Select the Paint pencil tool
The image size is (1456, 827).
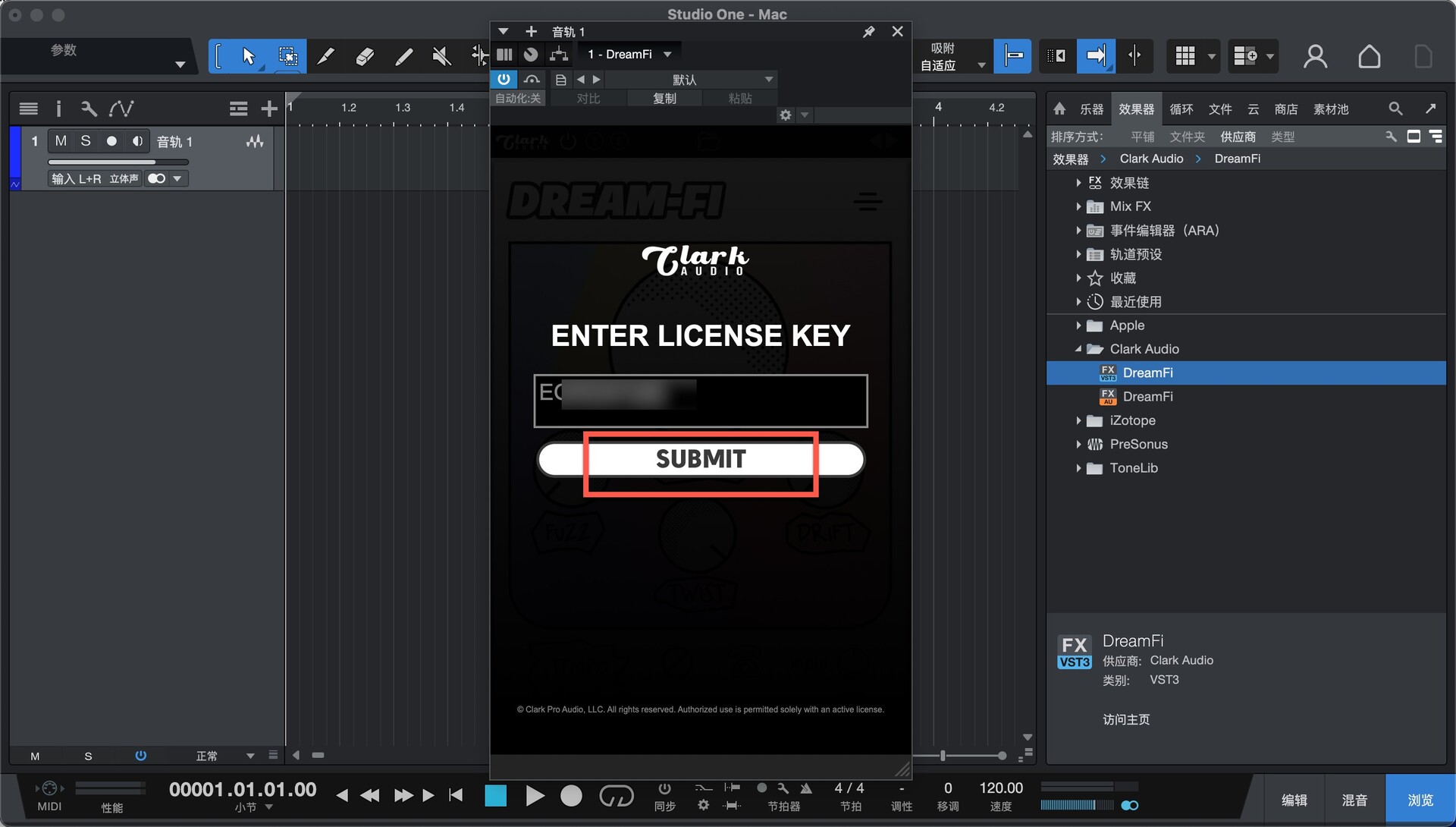326,56
